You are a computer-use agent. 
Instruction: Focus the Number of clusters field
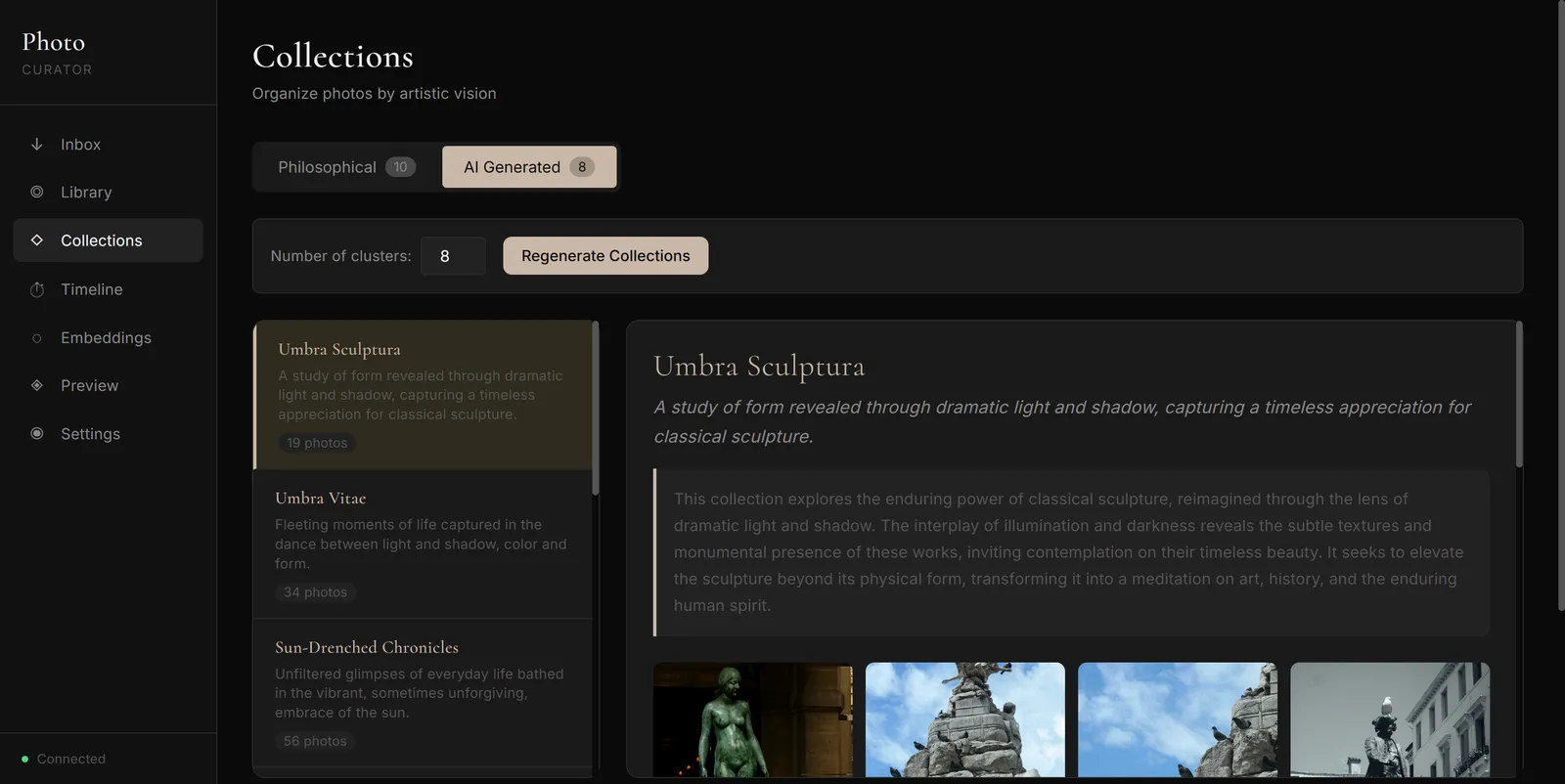(453, 256)
